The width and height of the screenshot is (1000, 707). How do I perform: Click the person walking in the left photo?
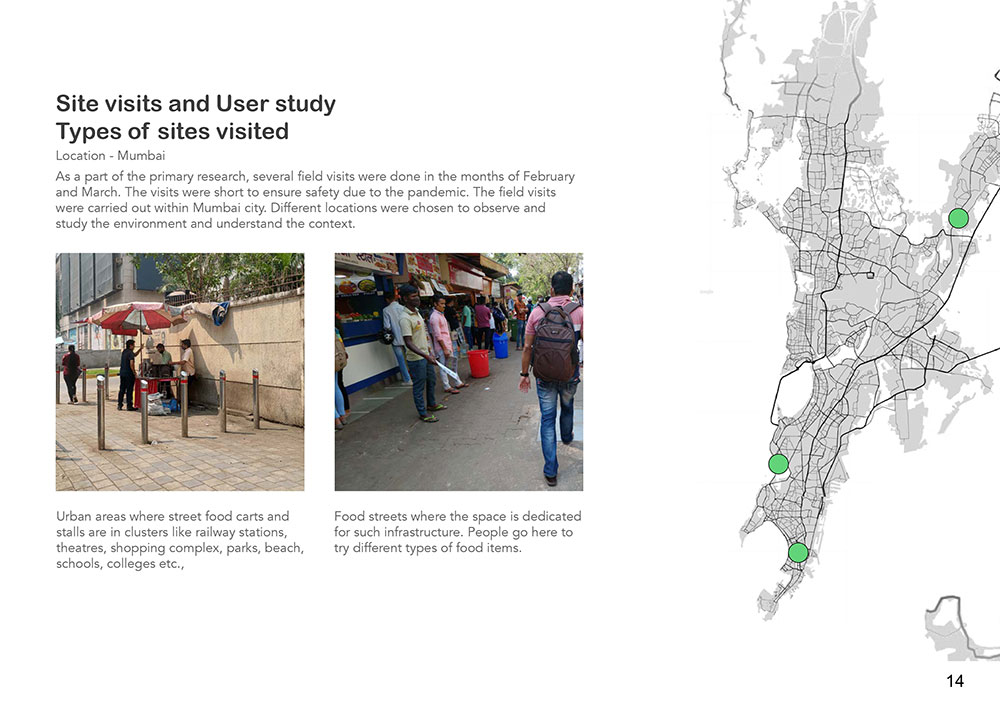point(71,373)
